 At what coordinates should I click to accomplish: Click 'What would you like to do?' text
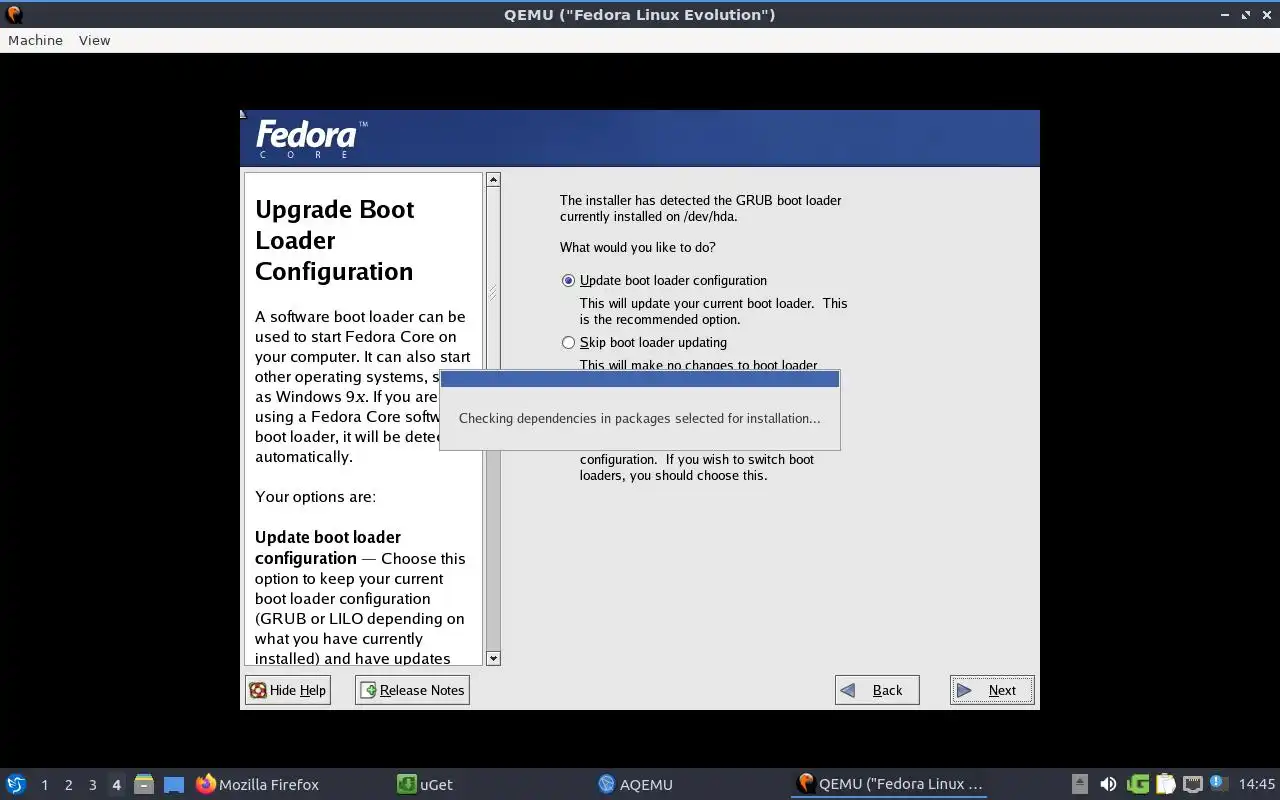pyautogui.click(x=638, y=247)
